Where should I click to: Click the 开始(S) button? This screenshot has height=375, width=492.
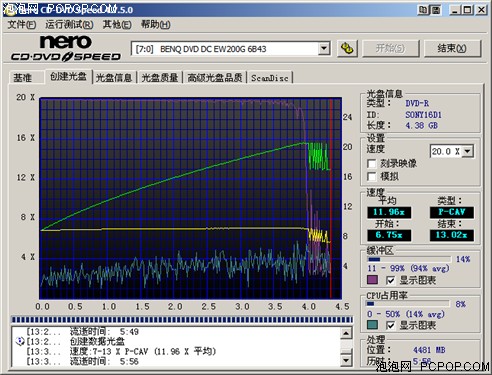[391, 49]
